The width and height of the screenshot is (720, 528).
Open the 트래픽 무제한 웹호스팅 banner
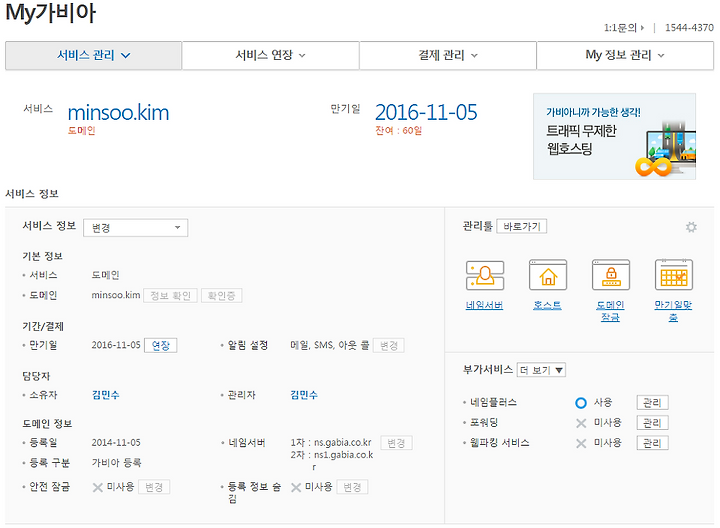[x=614, y=136]
